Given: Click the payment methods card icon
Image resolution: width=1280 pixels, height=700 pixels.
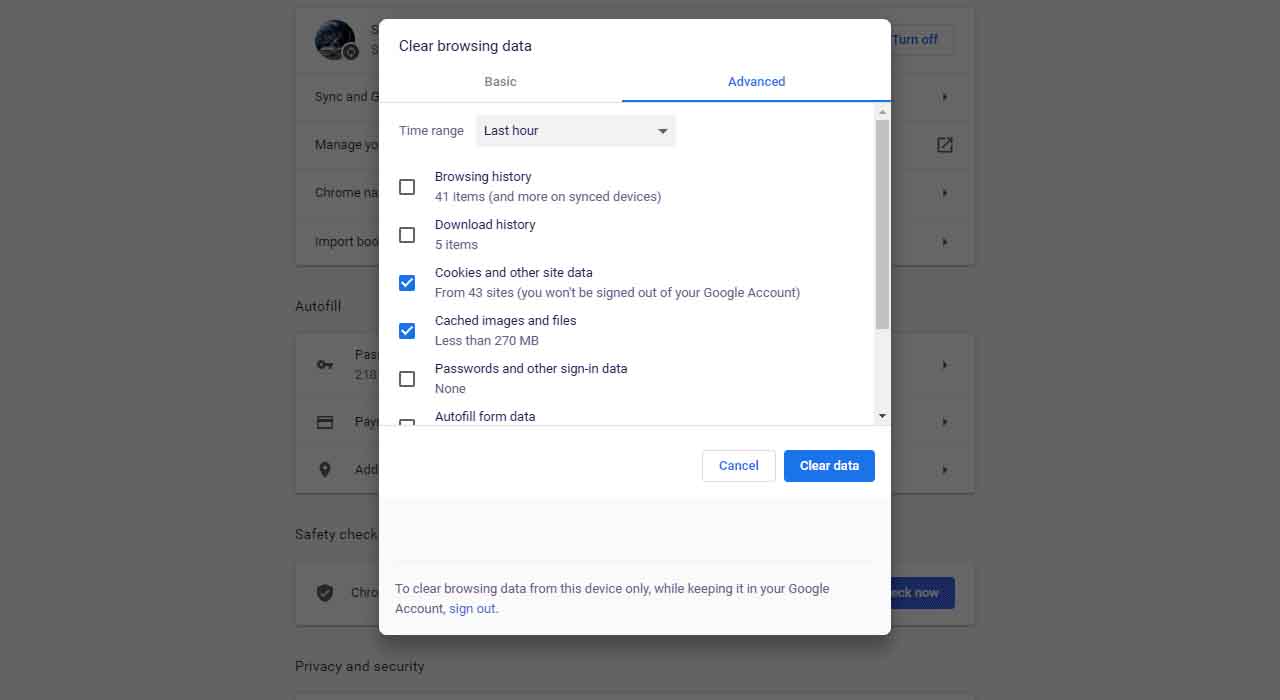Looking at the screenshot, I should click(325, 422).
